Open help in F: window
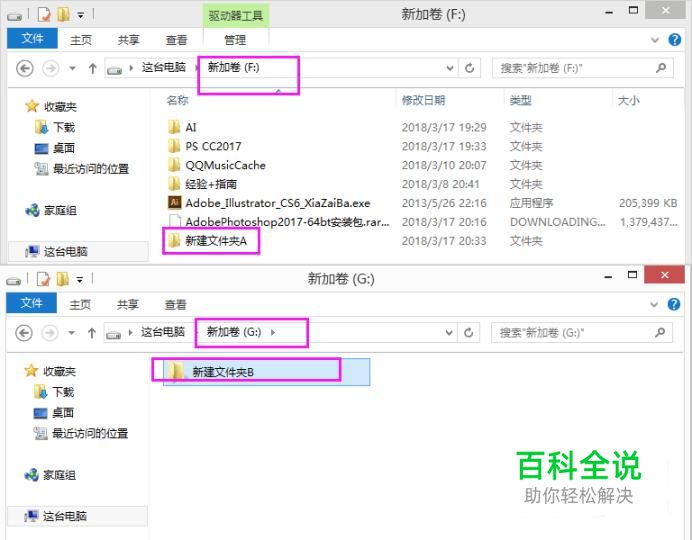This screenshot has height=540, width=692. click(x=674, y=40)
